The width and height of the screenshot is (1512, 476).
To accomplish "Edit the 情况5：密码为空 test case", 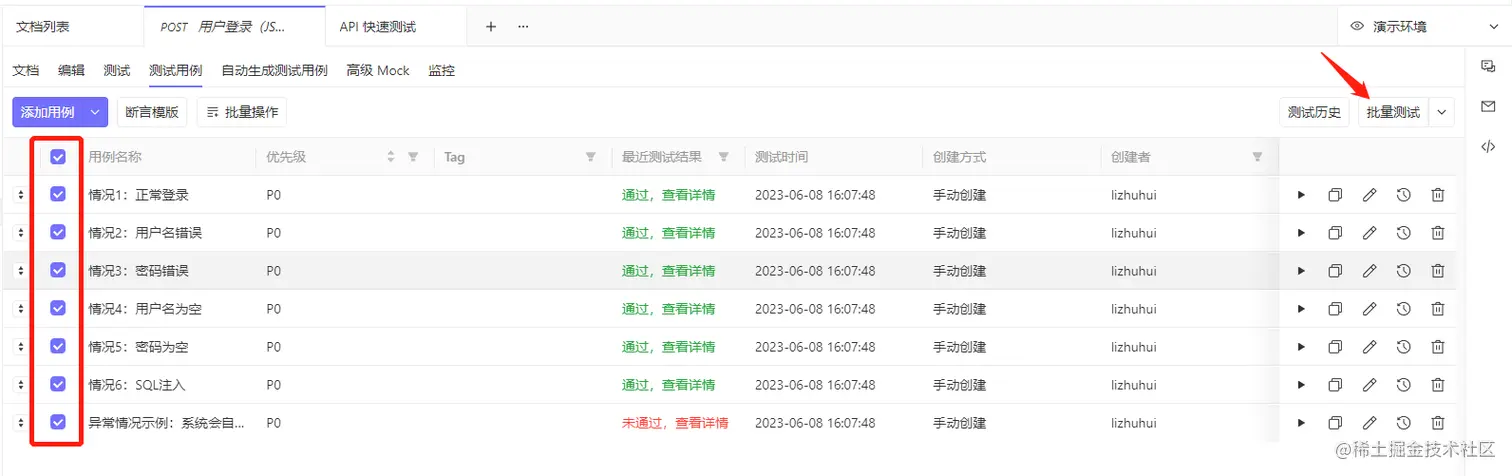I will [x=1370, y=347].
